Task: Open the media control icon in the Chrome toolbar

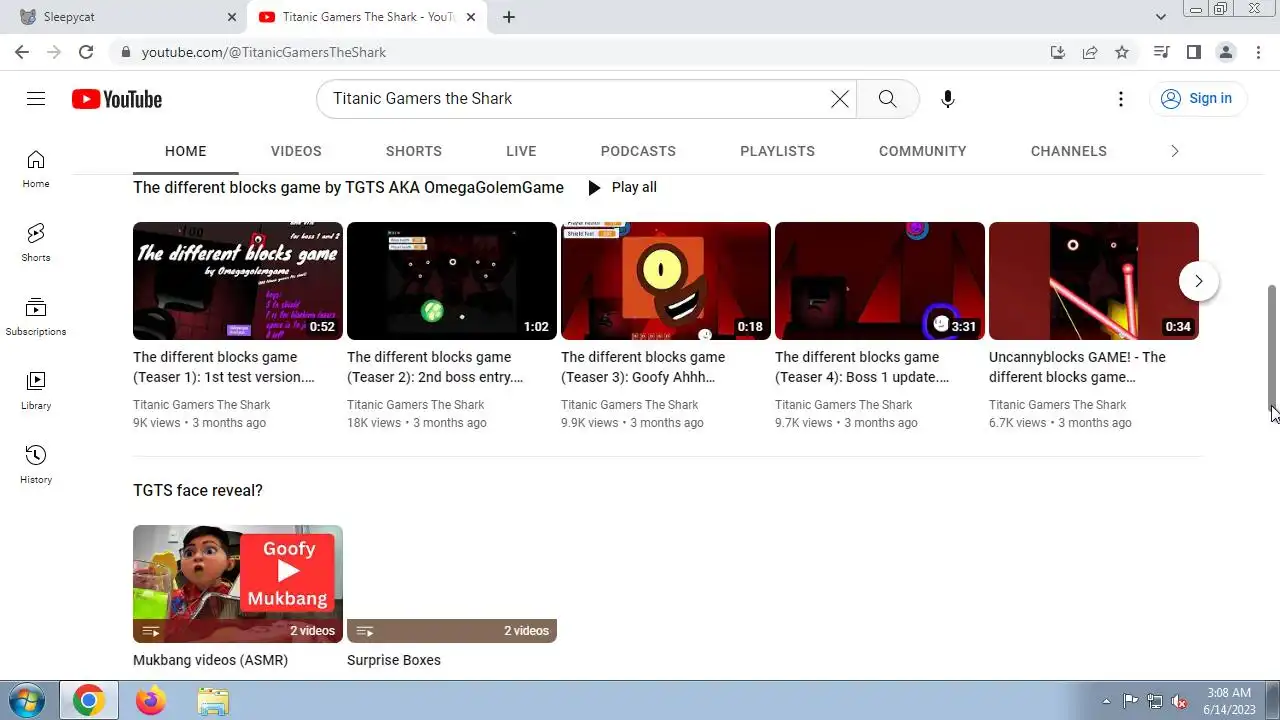Action: click(x=1161, y=52)
